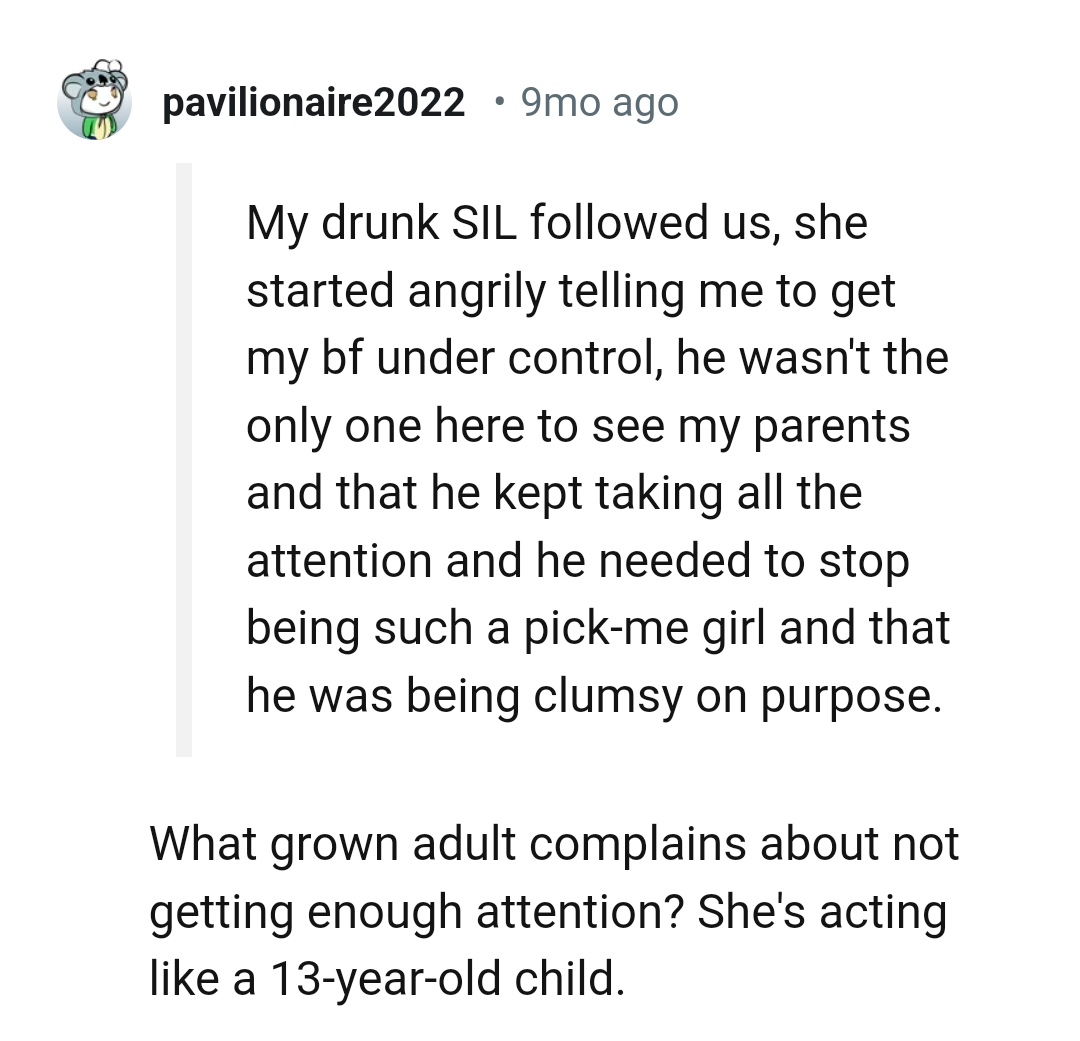This screenshot has width=1080, height=1041.
Task: Click the reply line "getting enough attention? She's acting"
Action: tap(548, 912)
